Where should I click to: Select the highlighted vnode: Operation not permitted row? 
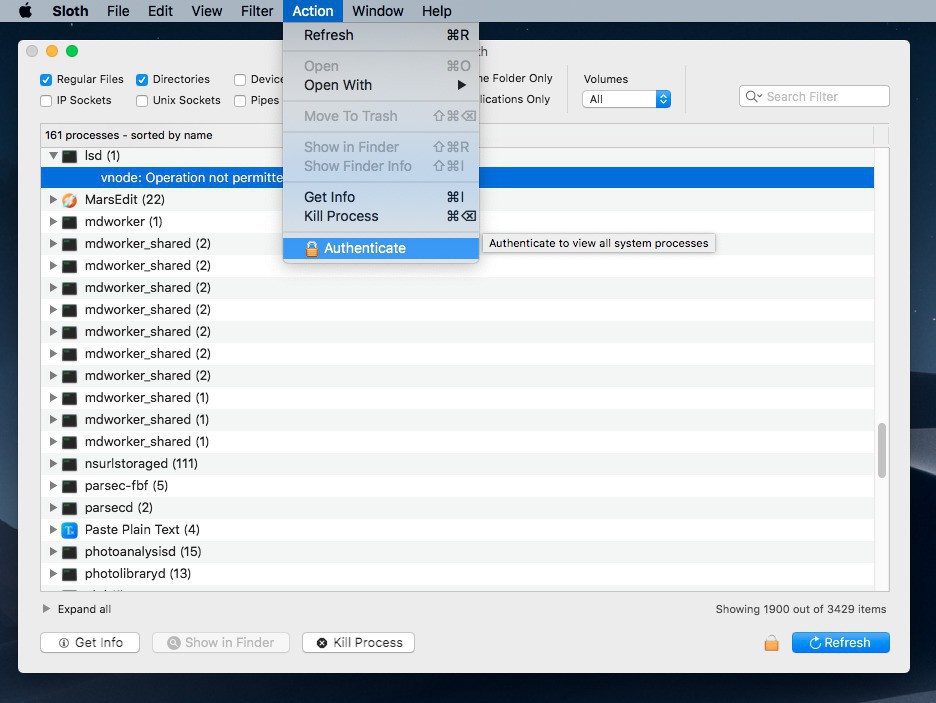[x=457, y=178]
